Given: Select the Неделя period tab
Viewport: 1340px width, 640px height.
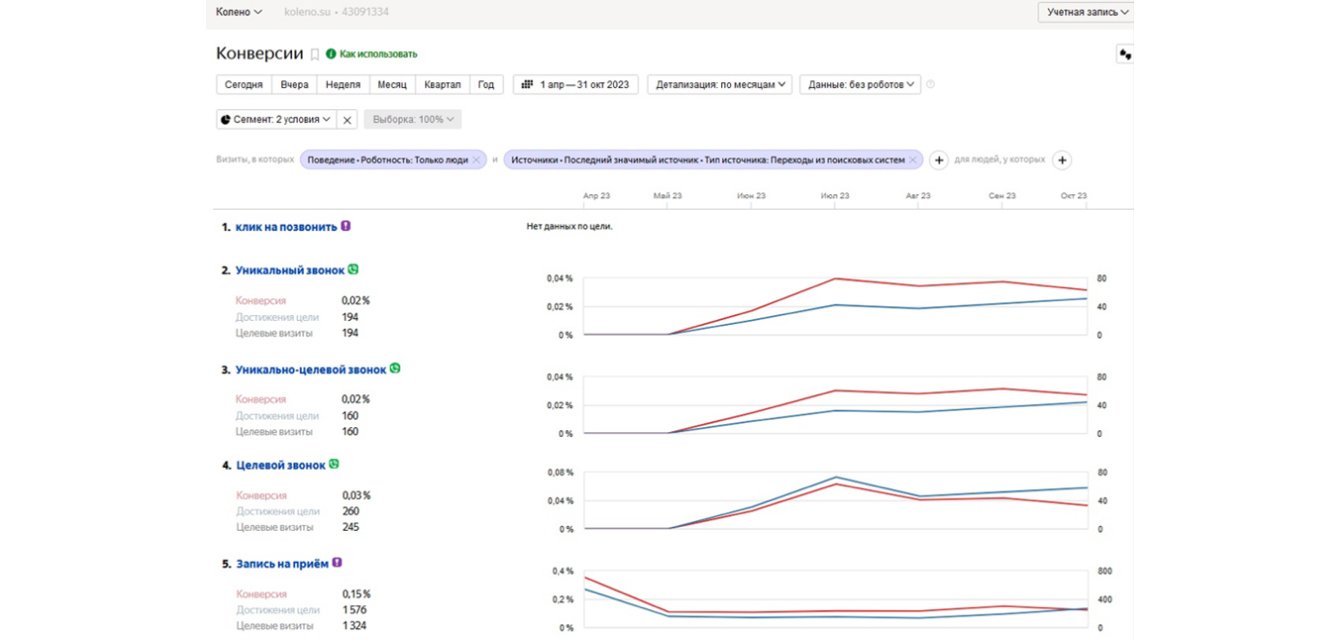Looking at the screenshot, I should (343, 85).
